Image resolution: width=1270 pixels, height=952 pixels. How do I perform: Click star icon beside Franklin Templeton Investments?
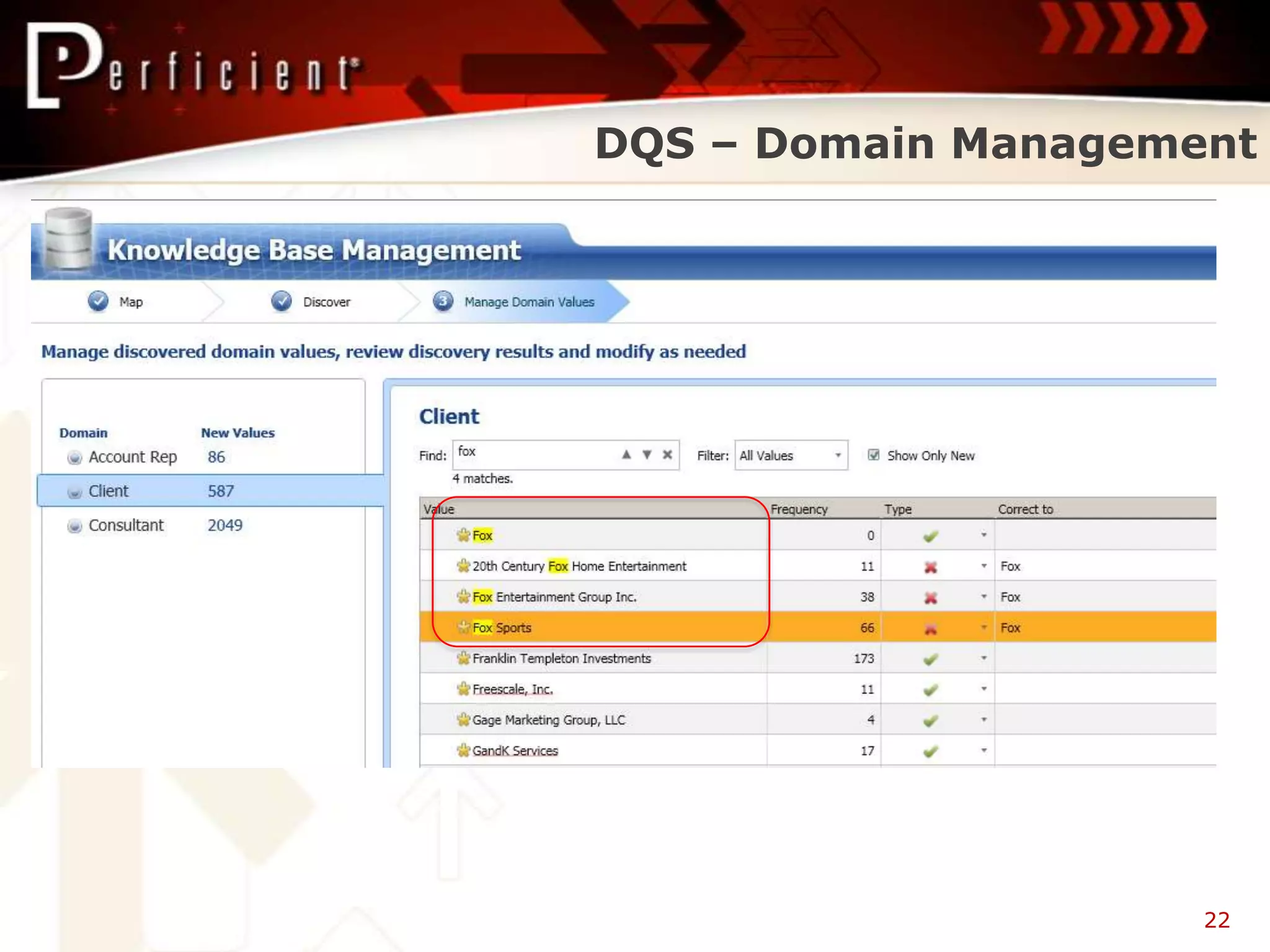[463, 658]
